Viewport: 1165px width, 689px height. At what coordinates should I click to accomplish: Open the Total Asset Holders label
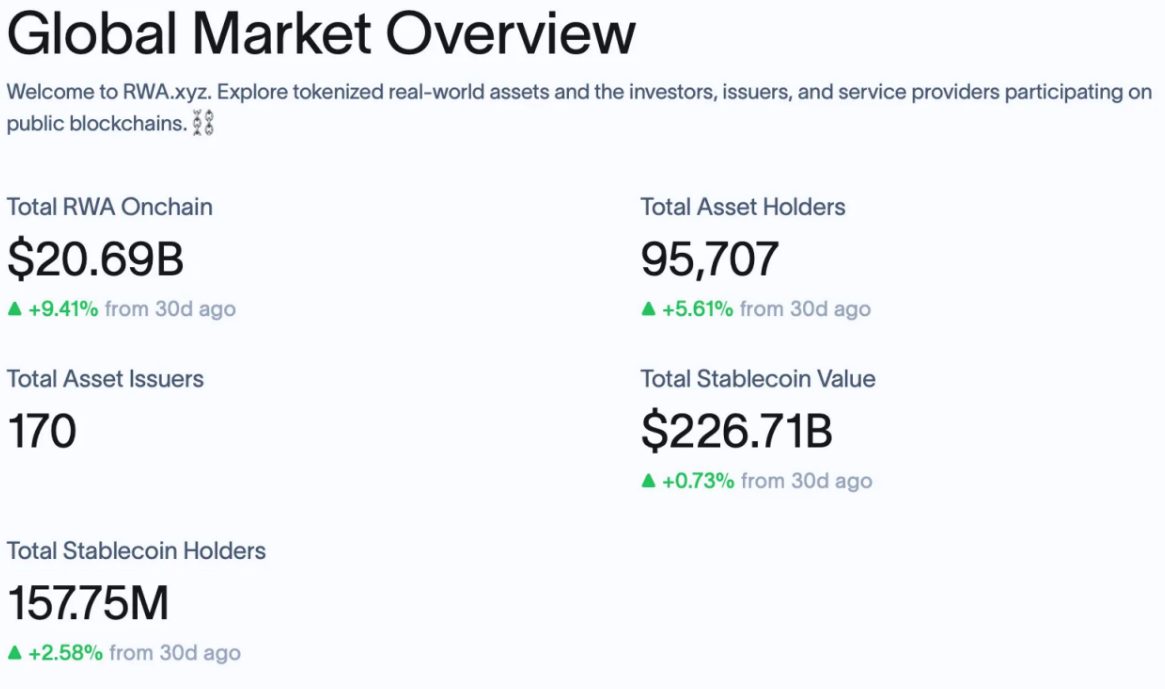[x=743, y=207]
